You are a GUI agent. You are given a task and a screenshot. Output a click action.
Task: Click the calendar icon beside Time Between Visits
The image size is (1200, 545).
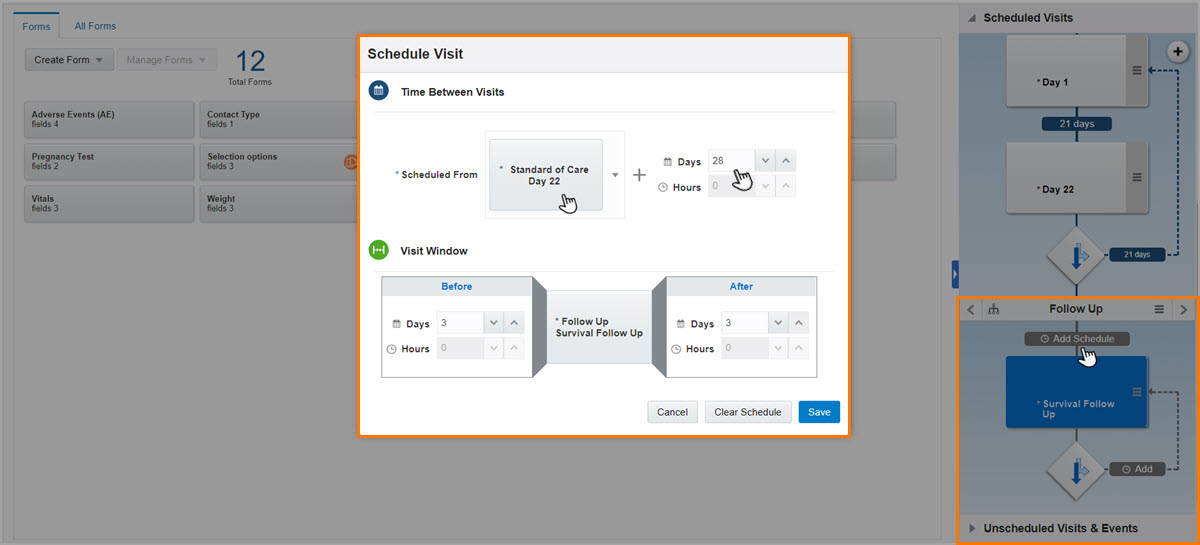[379, 91]
